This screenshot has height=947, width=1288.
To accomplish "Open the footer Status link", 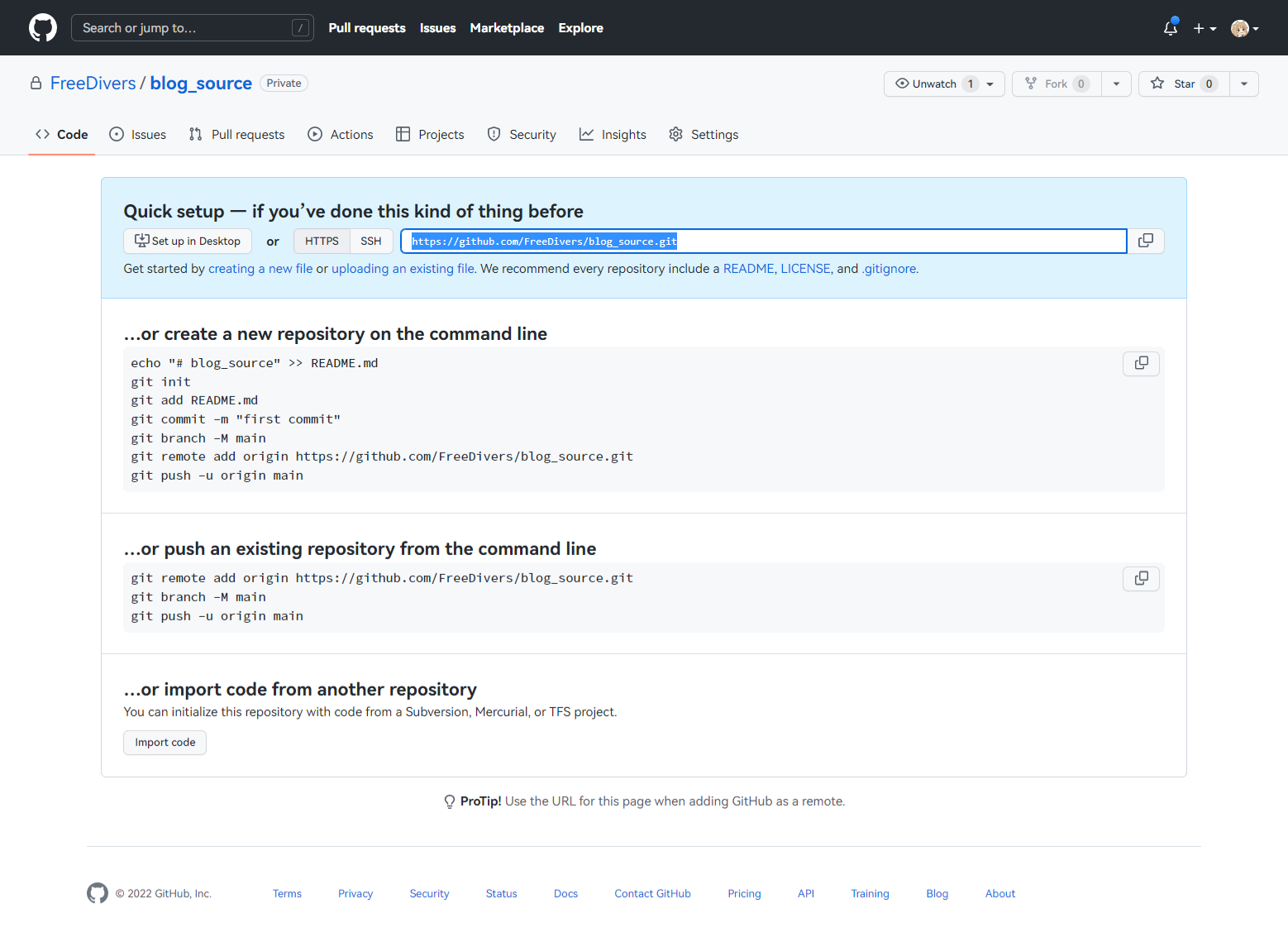I will [501, 893].
